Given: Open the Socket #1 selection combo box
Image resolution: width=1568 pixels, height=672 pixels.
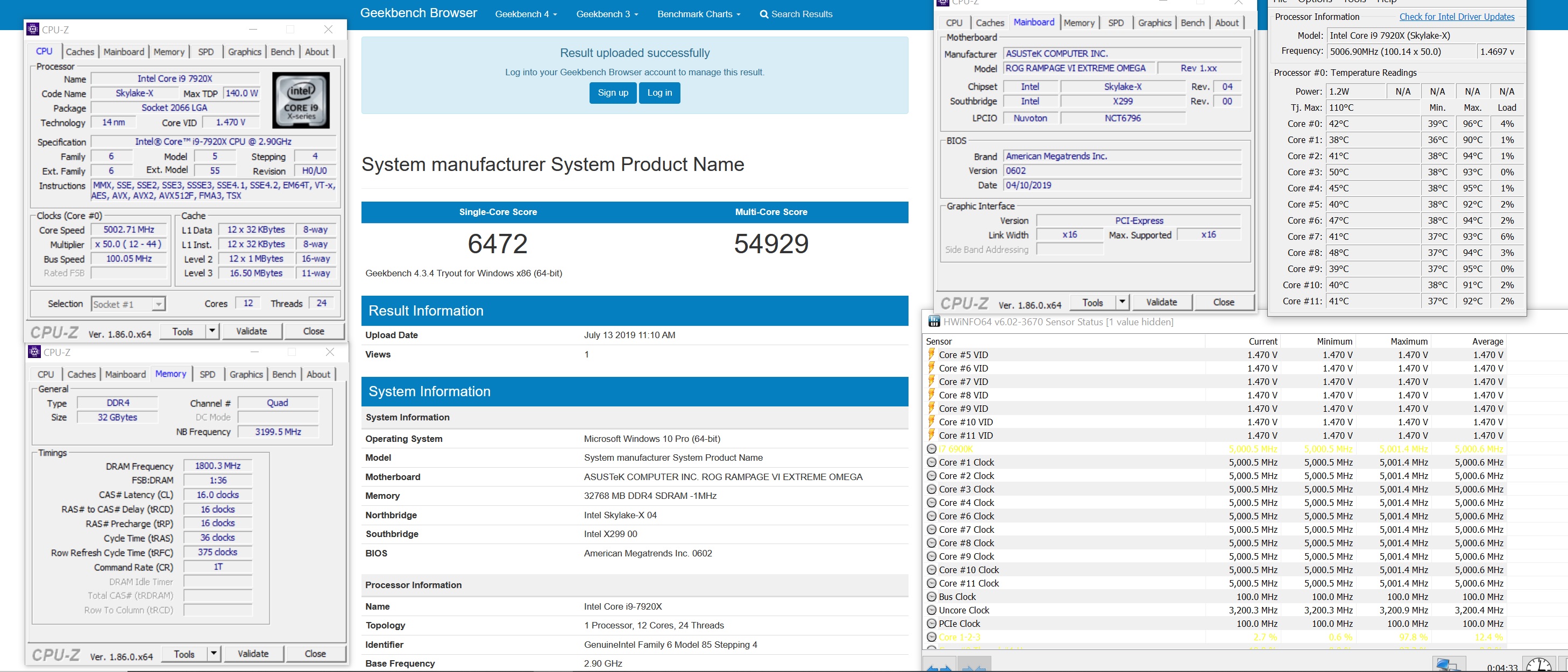Looking at the screenshot, I should point(129,304).
